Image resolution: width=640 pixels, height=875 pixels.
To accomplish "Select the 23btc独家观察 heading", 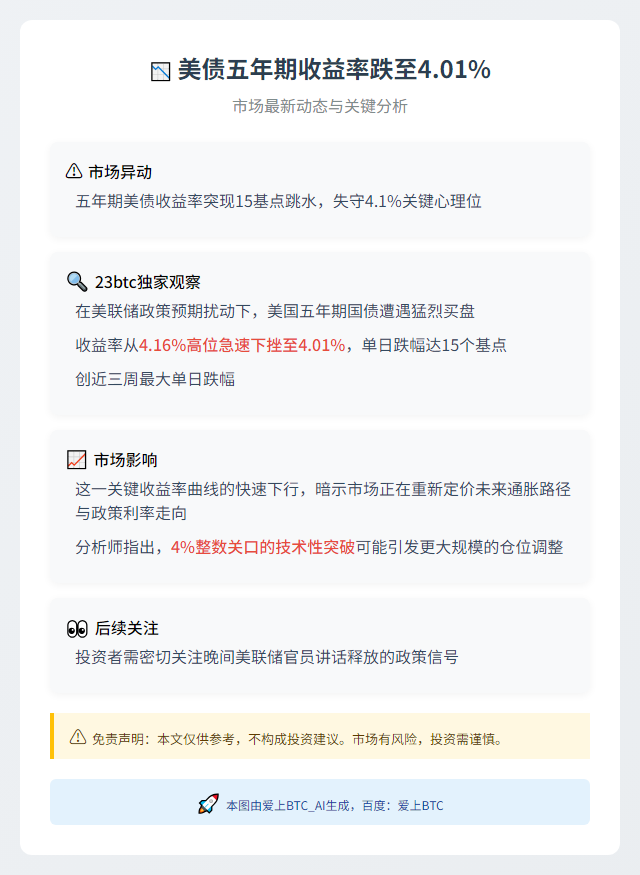I will point(148,282).
